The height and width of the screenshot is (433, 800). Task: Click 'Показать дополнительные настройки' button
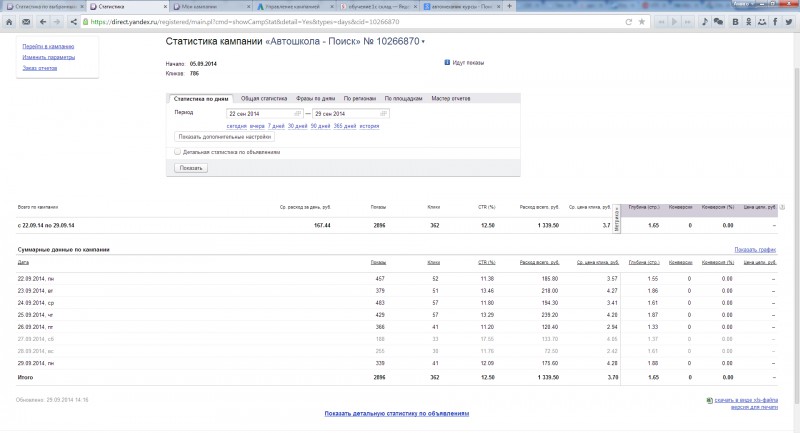click(224, 137)
